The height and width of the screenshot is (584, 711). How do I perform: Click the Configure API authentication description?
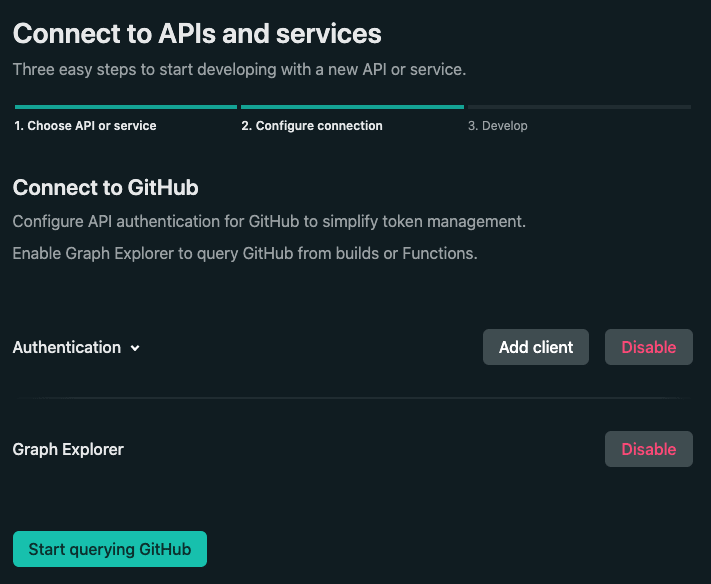point(269,221)
